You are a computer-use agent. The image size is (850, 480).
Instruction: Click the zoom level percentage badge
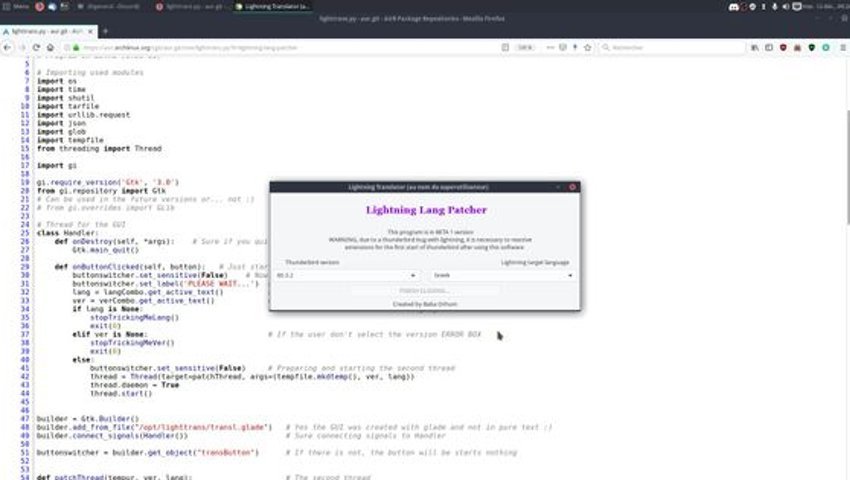tap(525, 48)
